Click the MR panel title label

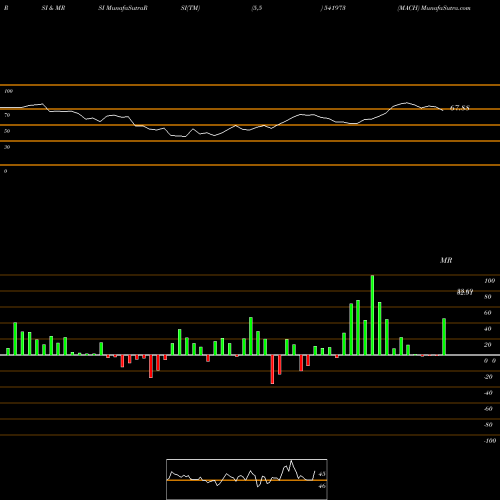click(446, 260)
